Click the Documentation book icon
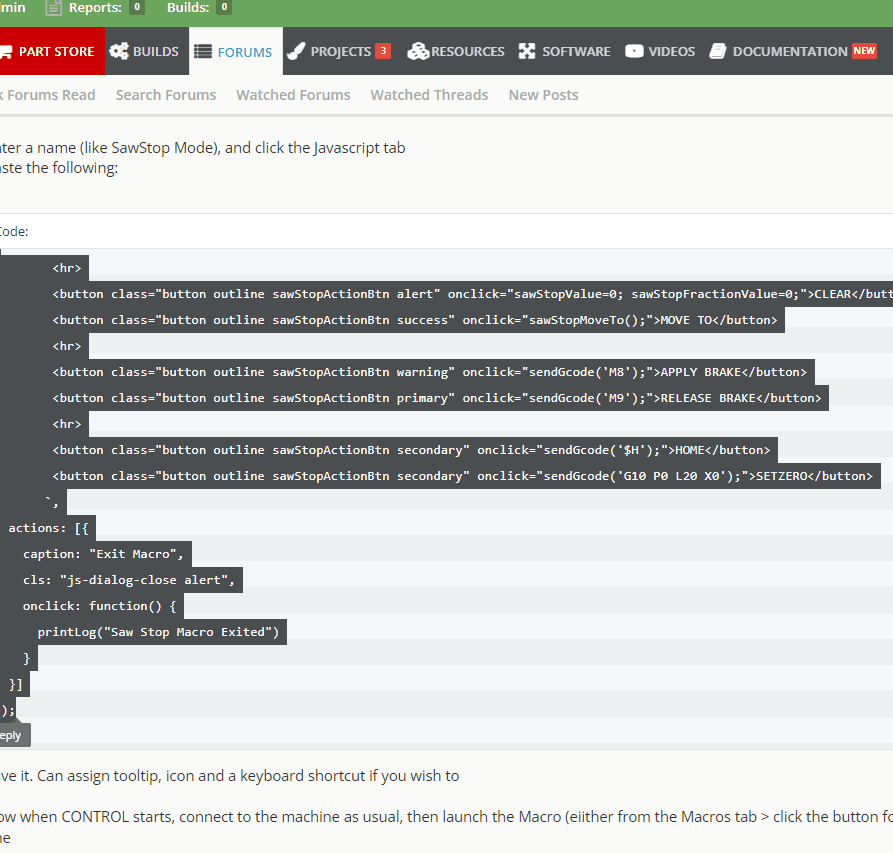Screen dimensions: 893x853 [717, 51]
